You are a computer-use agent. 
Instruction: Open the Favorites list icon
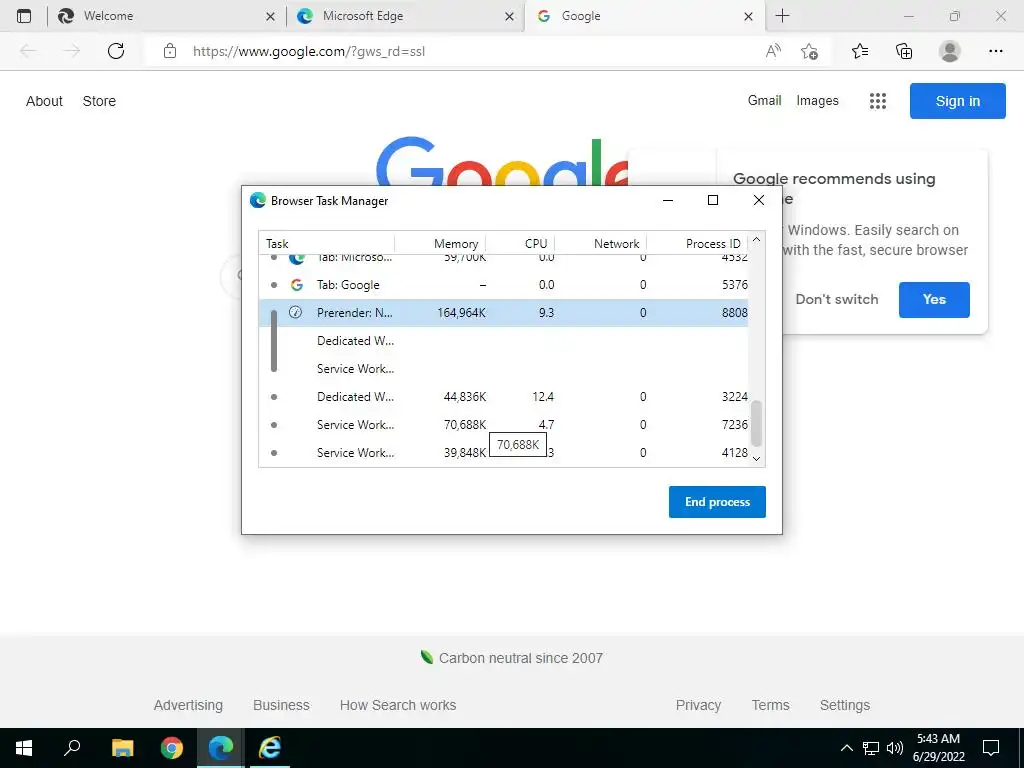coord(860,51)
